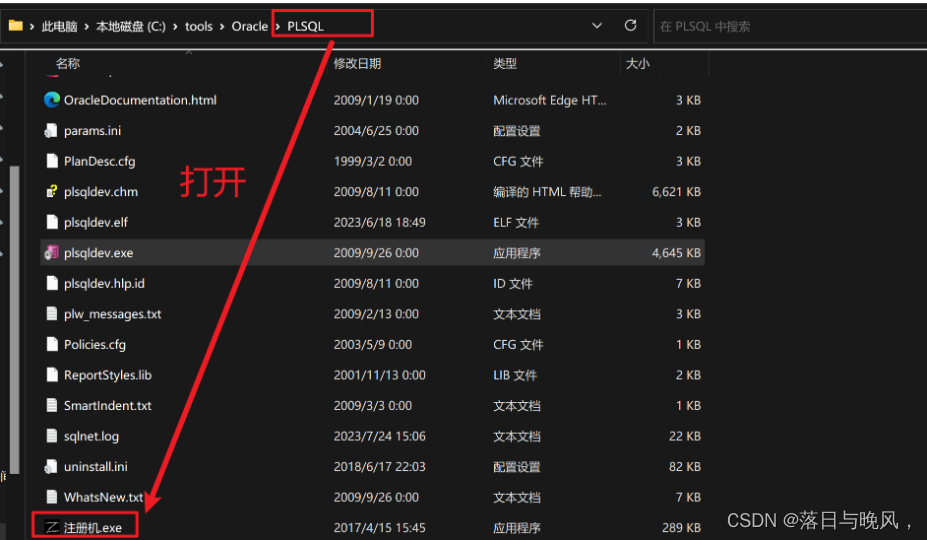This screenshot has height=540, width=927.
Task: Click type ELF 文件 for plsqldev.elf
Action: [516, 222]
